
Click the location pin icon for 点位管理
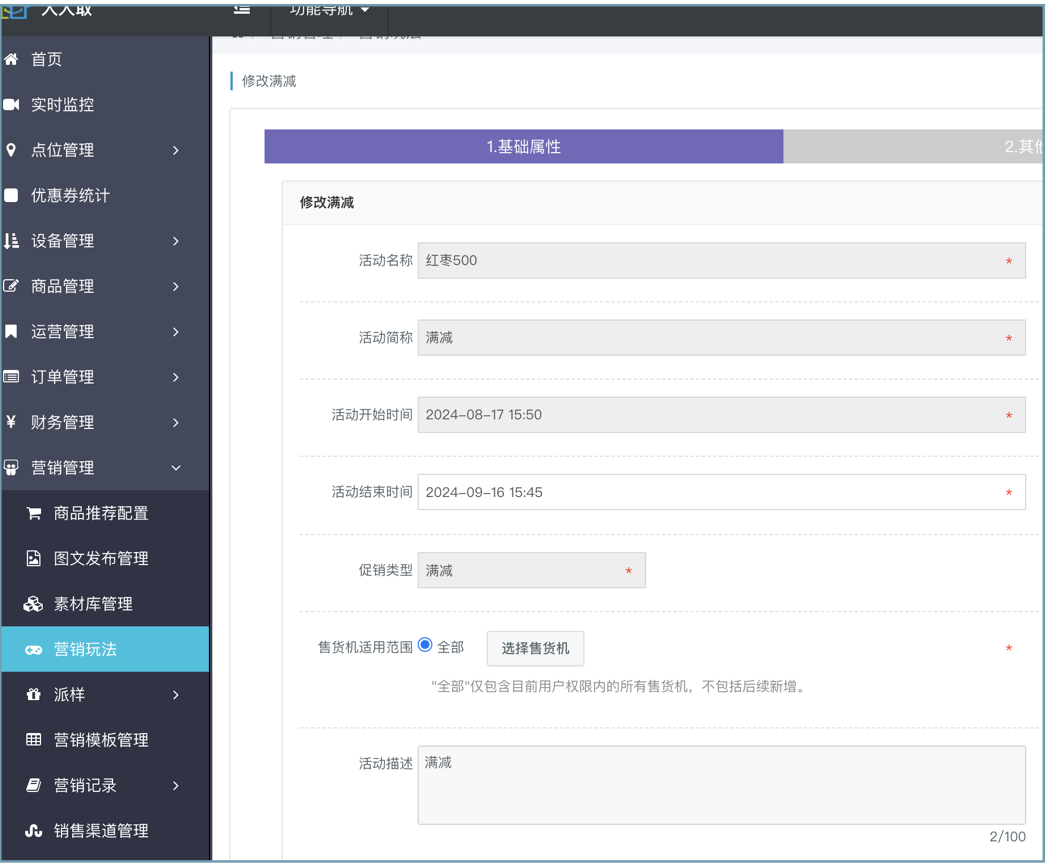point(11,150)
